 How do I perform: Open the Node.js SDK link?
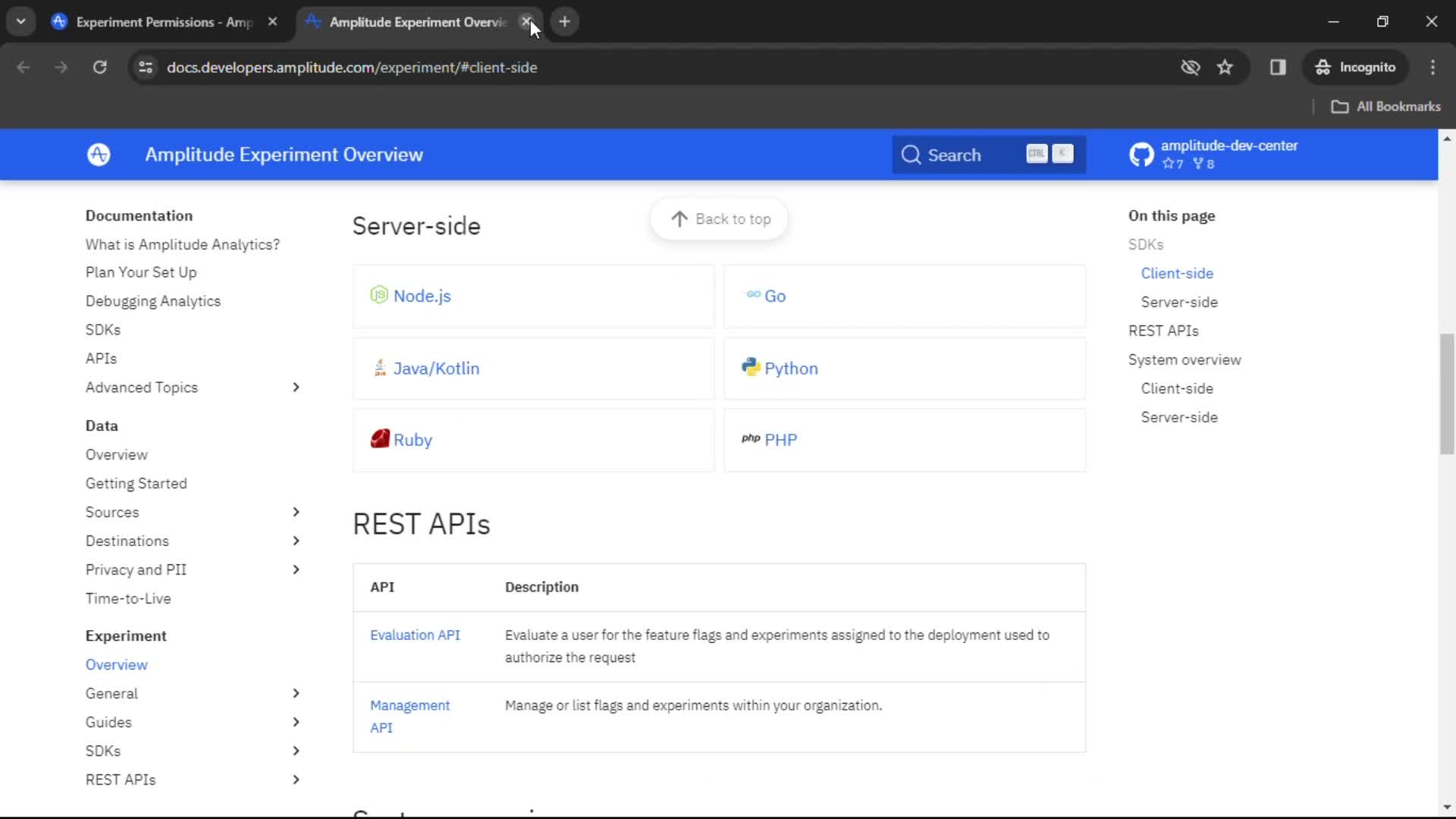pos(422,296)
